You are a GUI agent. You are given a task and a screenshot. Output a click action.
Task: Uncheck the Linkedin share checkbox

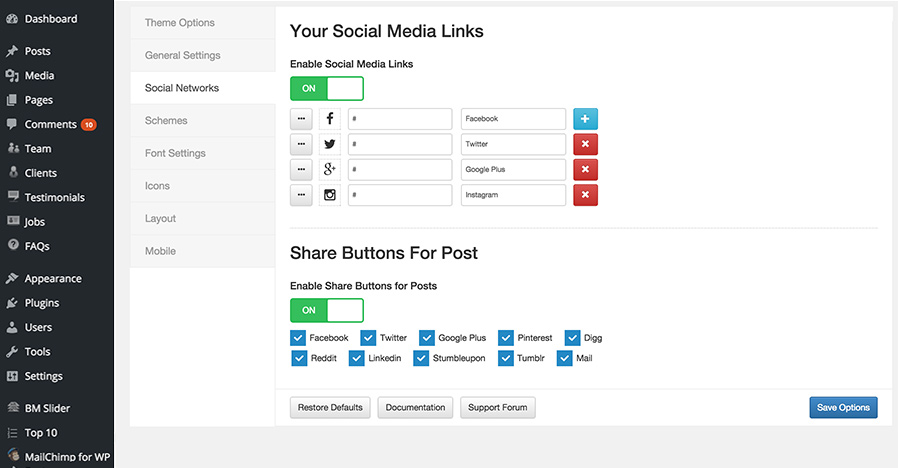click(x=357, y=359)
